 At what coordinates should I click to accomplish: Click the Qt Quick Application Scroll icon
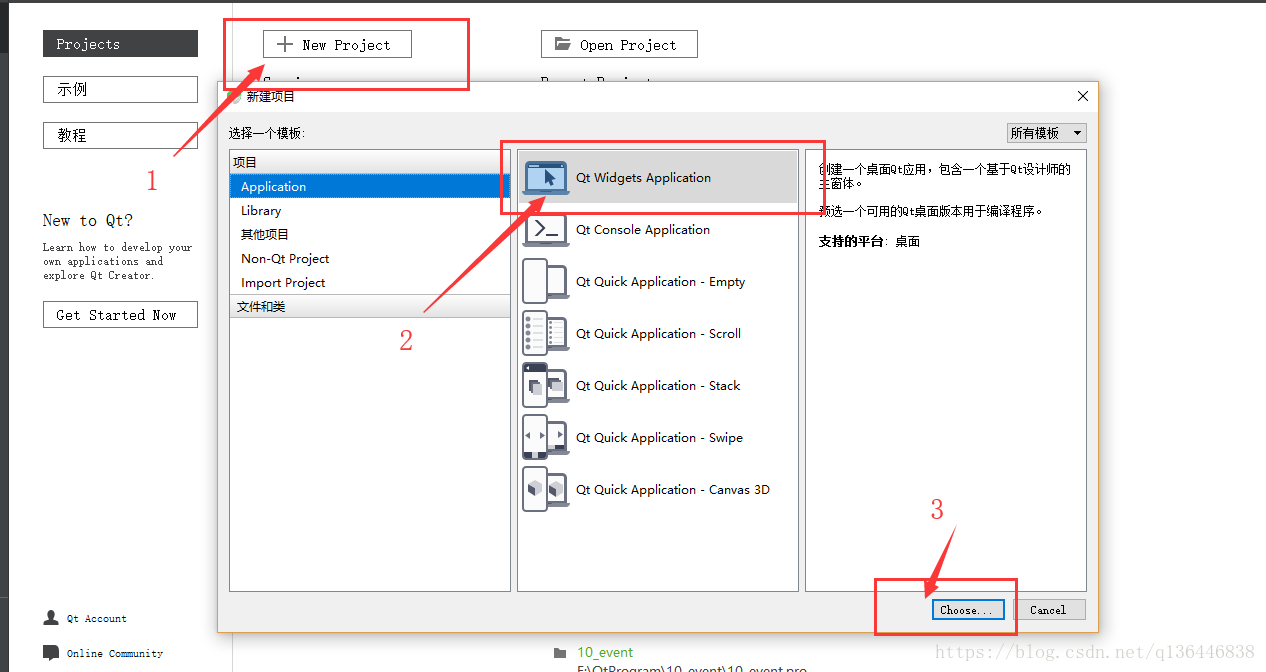[x=546, y=334]
